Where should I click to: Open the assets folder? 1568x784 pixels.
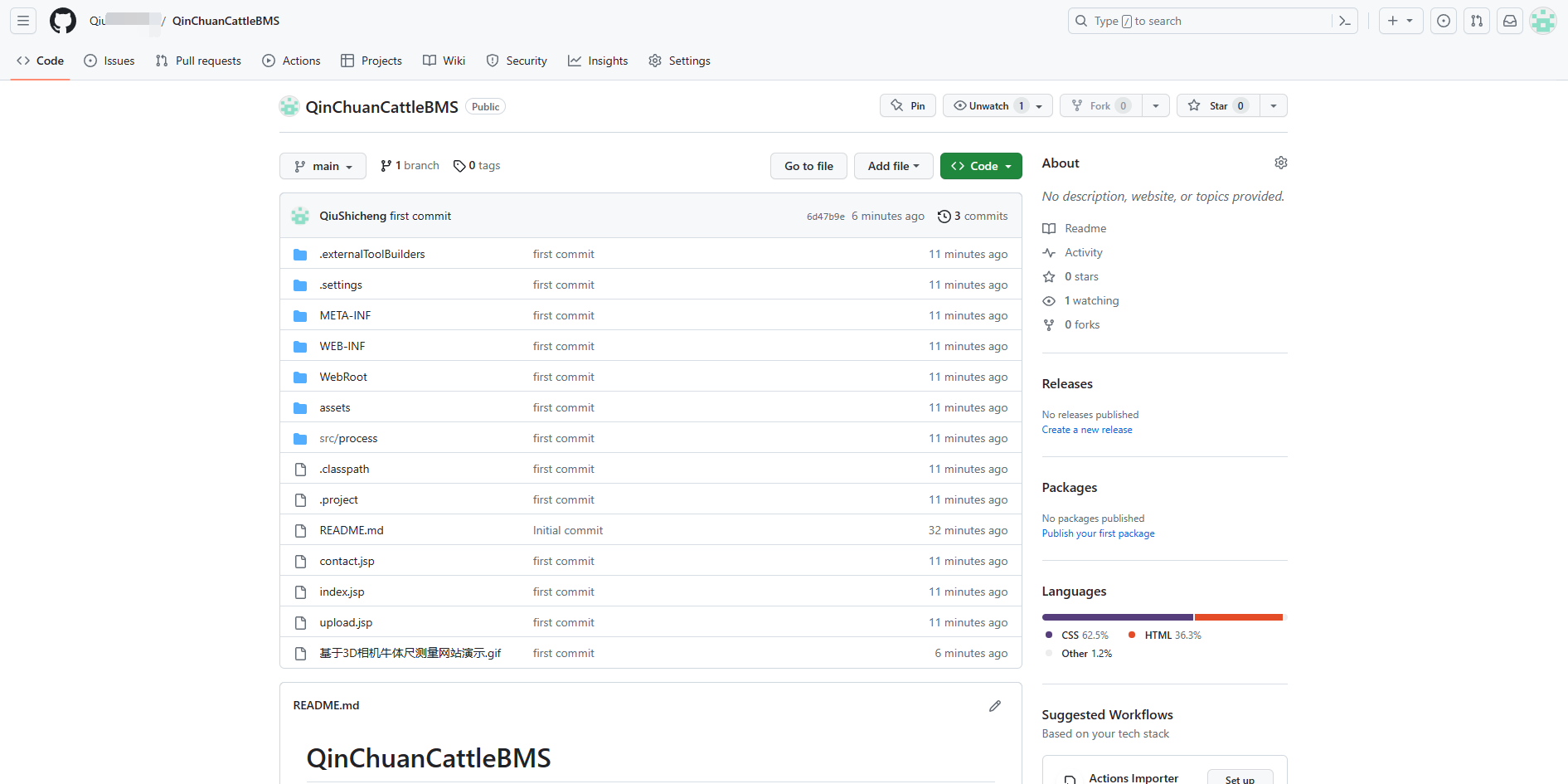pyautogui.click(x=335, y=408)
